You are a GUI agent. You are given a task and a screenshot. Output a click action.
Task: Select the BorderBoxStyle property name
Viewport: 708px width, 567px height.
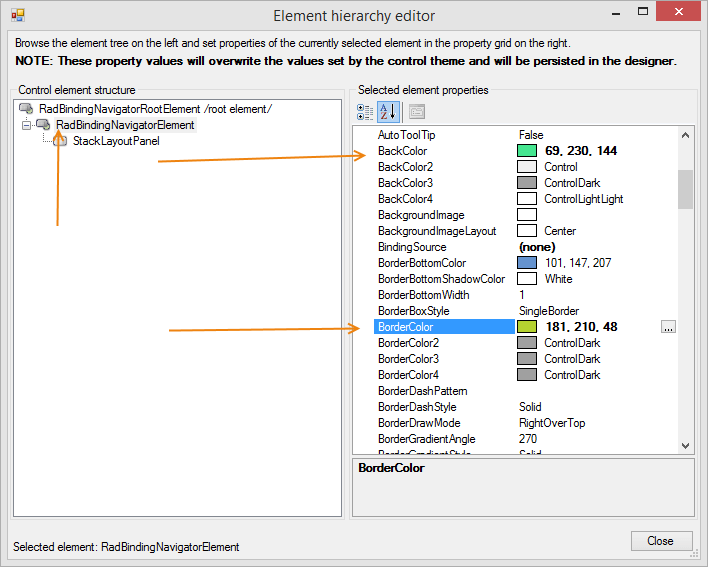414,311
